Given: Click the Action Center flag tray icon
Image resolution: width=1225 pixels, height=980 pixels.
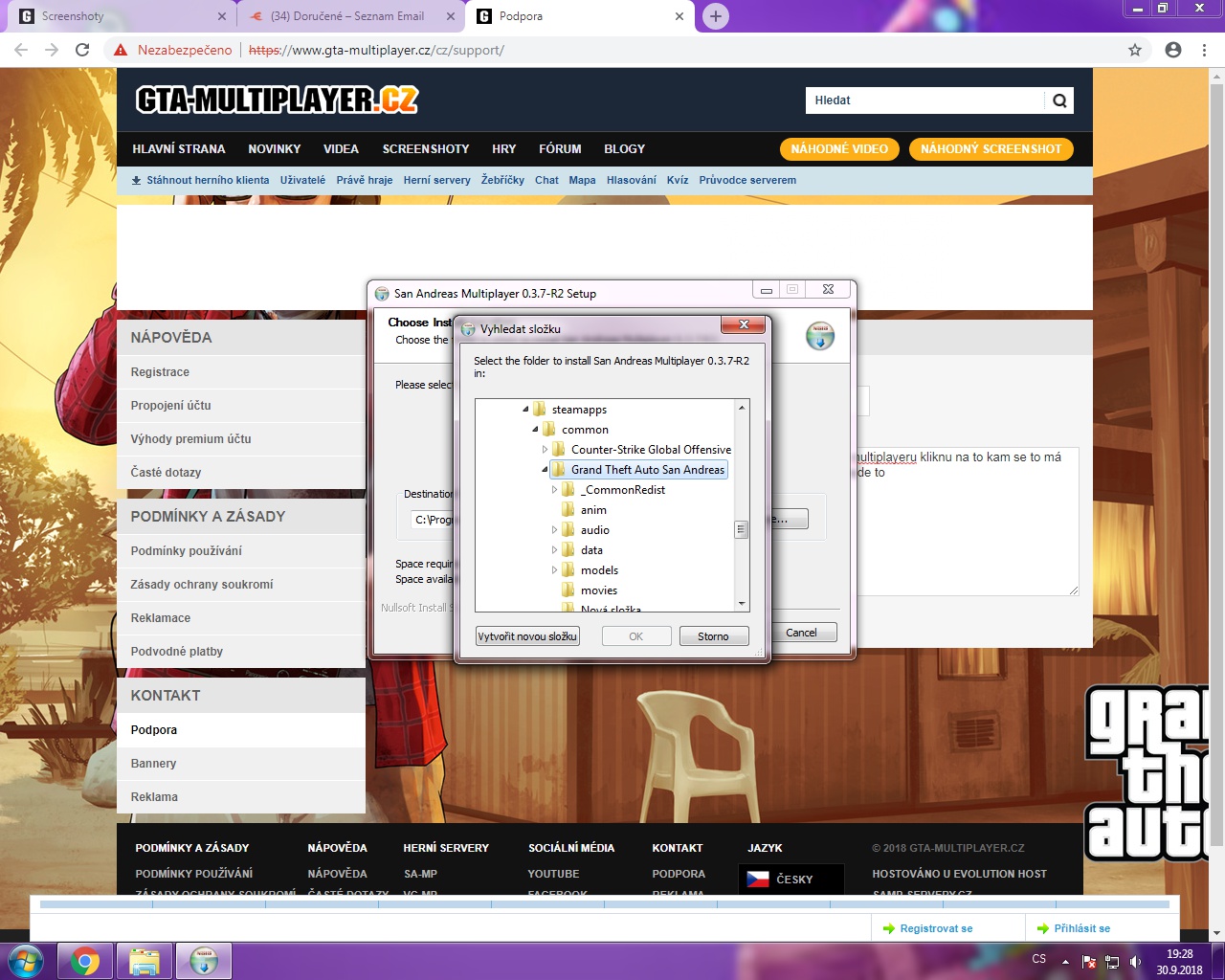Looking at the screenshot, I should point(1088,961).
